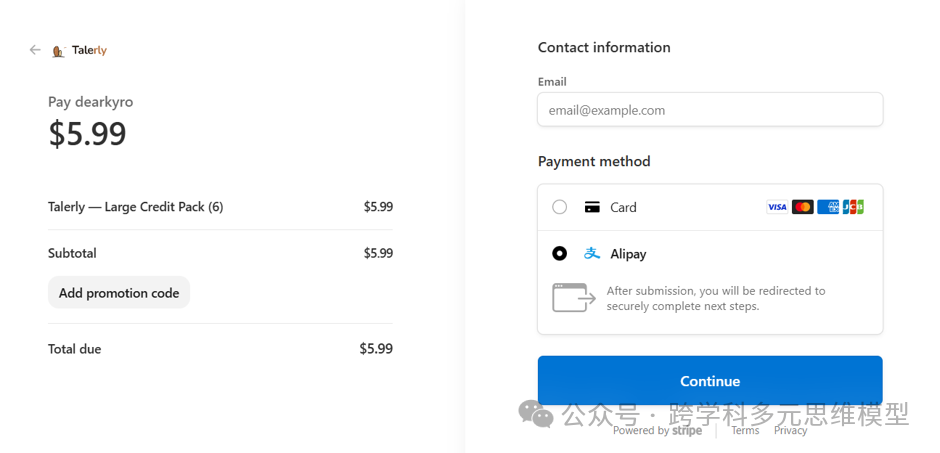The height and width of the screenshot is (453, 940).
Task: Click the Add promotion code button
Action: pyautogui.click(x=119, y=293)
